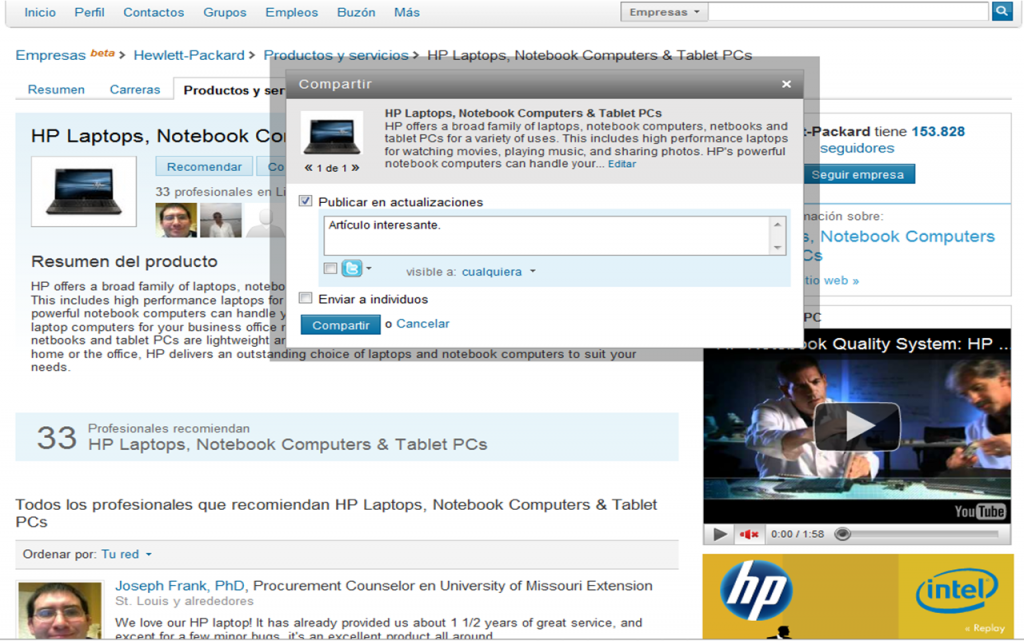Click the message box scroll up arrow
The height and width of the screenshot is (641, 1024).
tap(777, 225)
